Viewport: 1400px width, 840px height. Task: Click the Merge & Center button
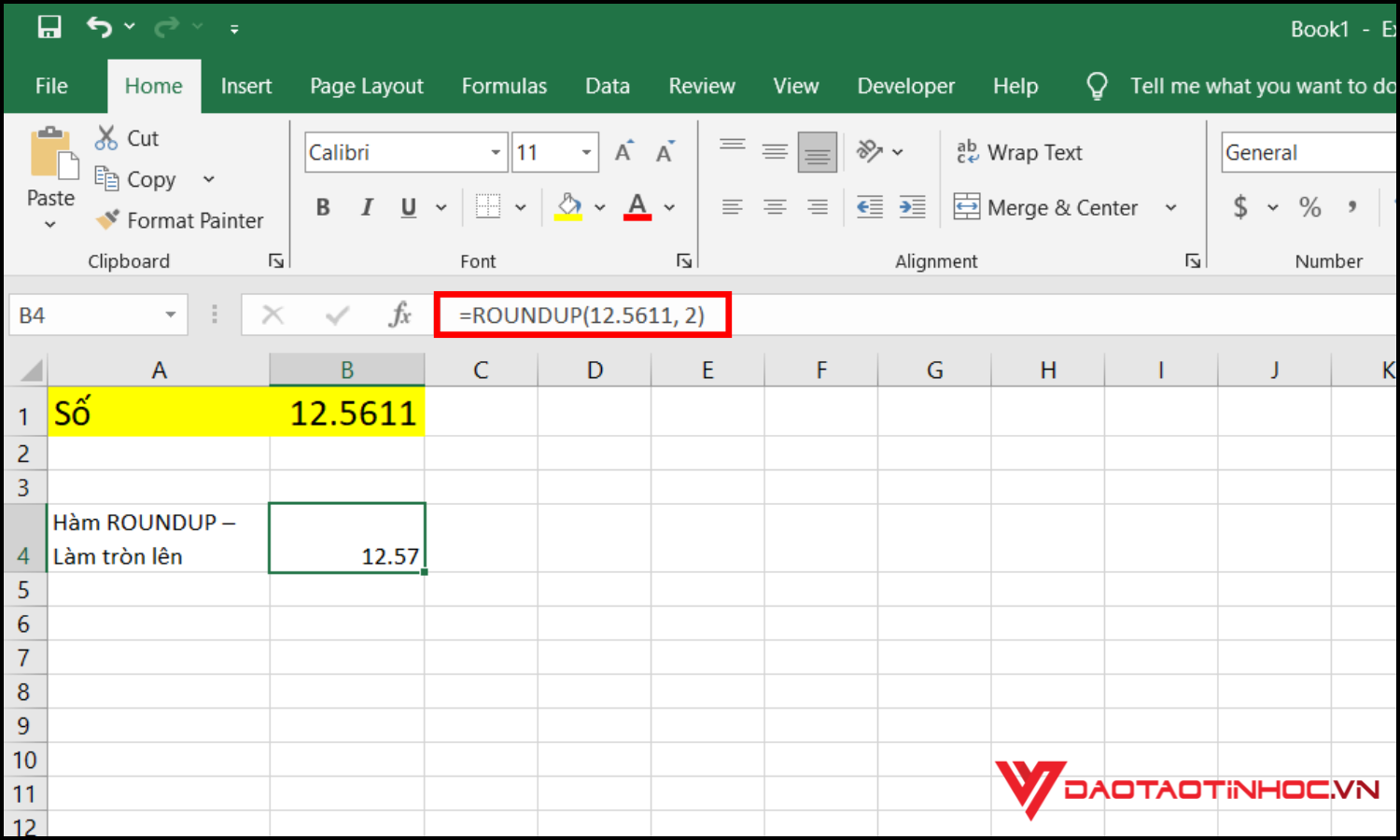(1047, 207)
